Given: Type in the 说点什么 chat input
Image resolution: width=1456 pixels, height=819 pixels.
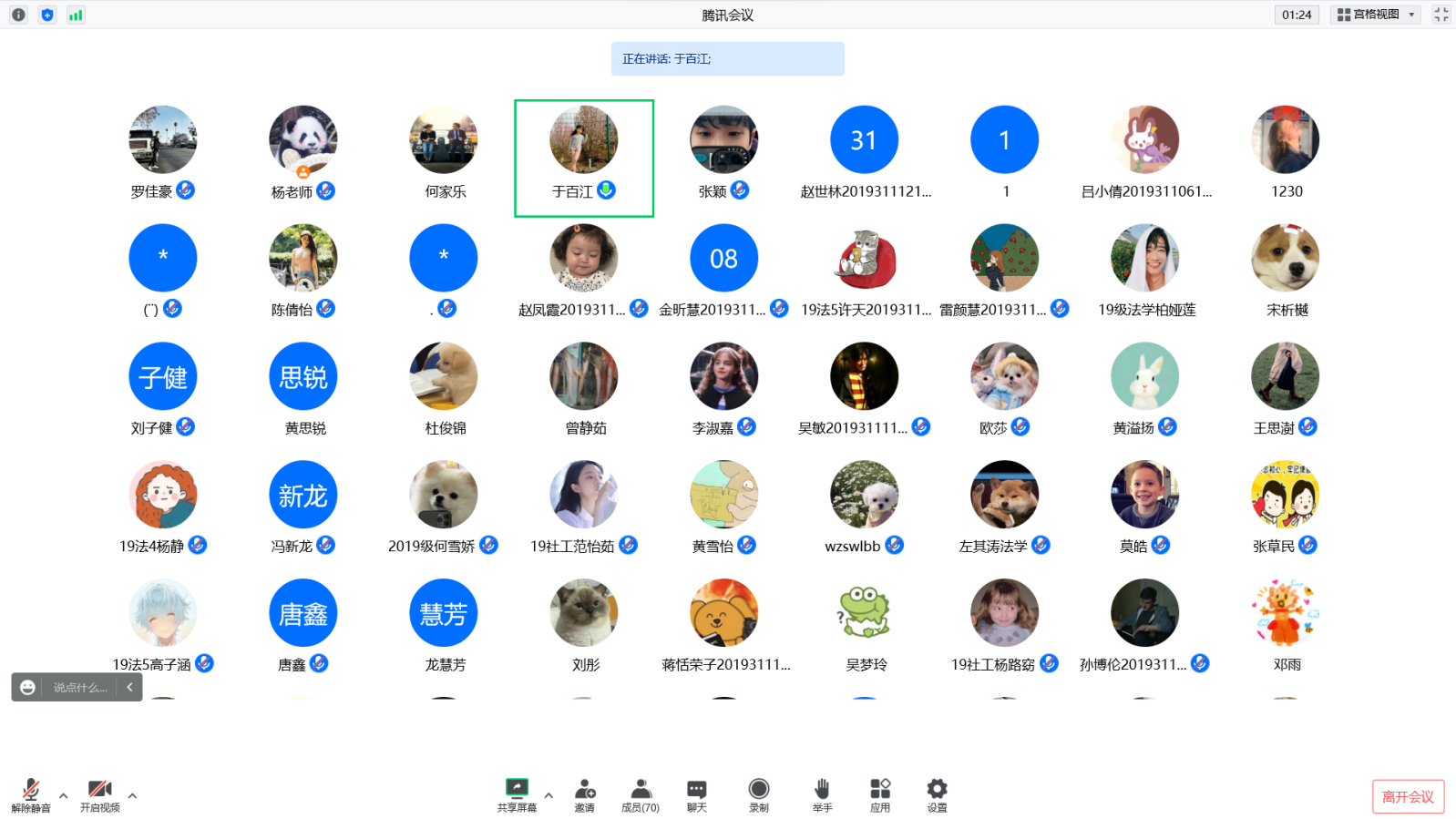Looking at the screenshot, I should (x=79, y=688).
